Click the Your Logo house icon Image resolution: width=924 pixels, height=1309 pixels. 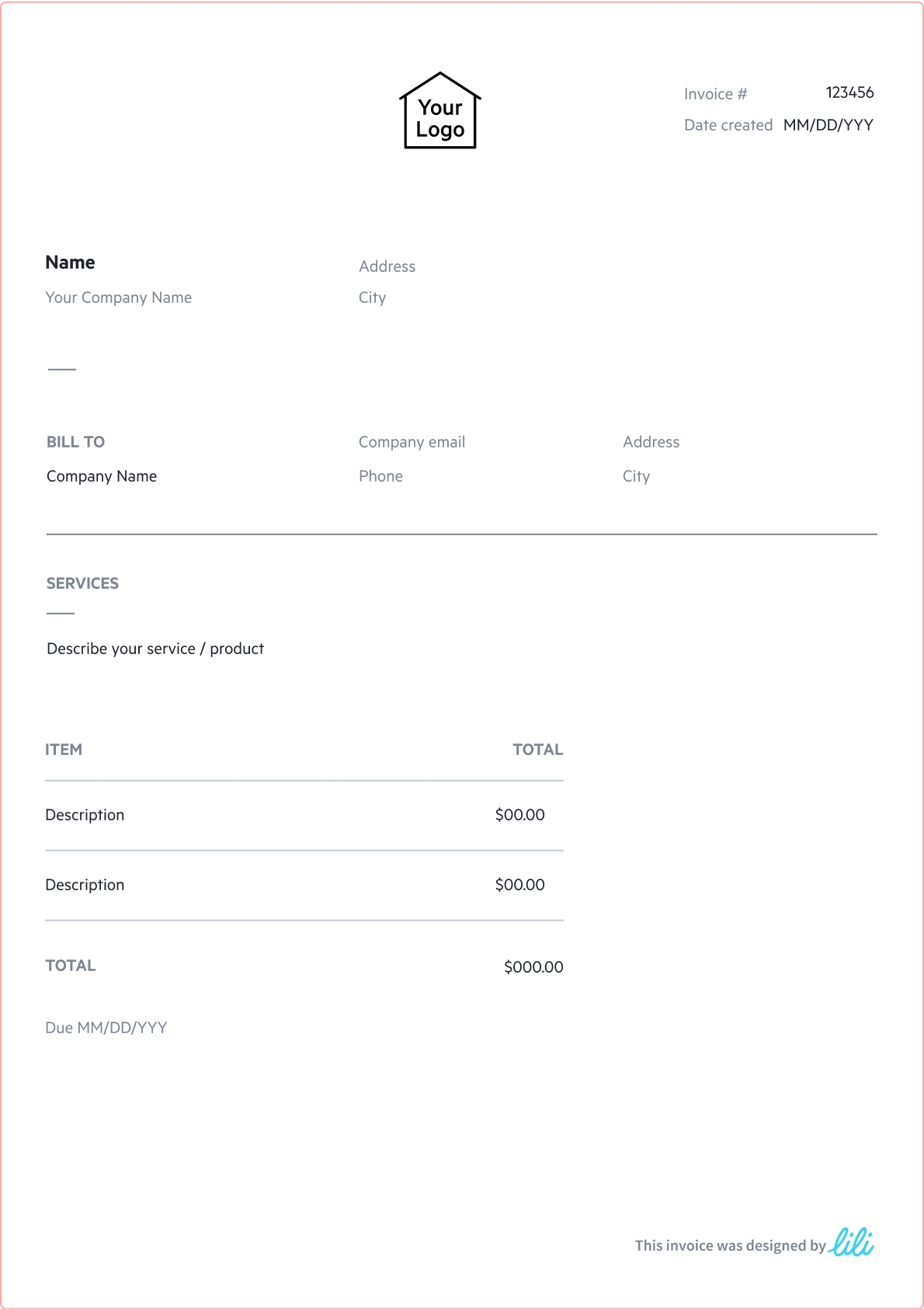pyautogui.click(x=440, y=111)
